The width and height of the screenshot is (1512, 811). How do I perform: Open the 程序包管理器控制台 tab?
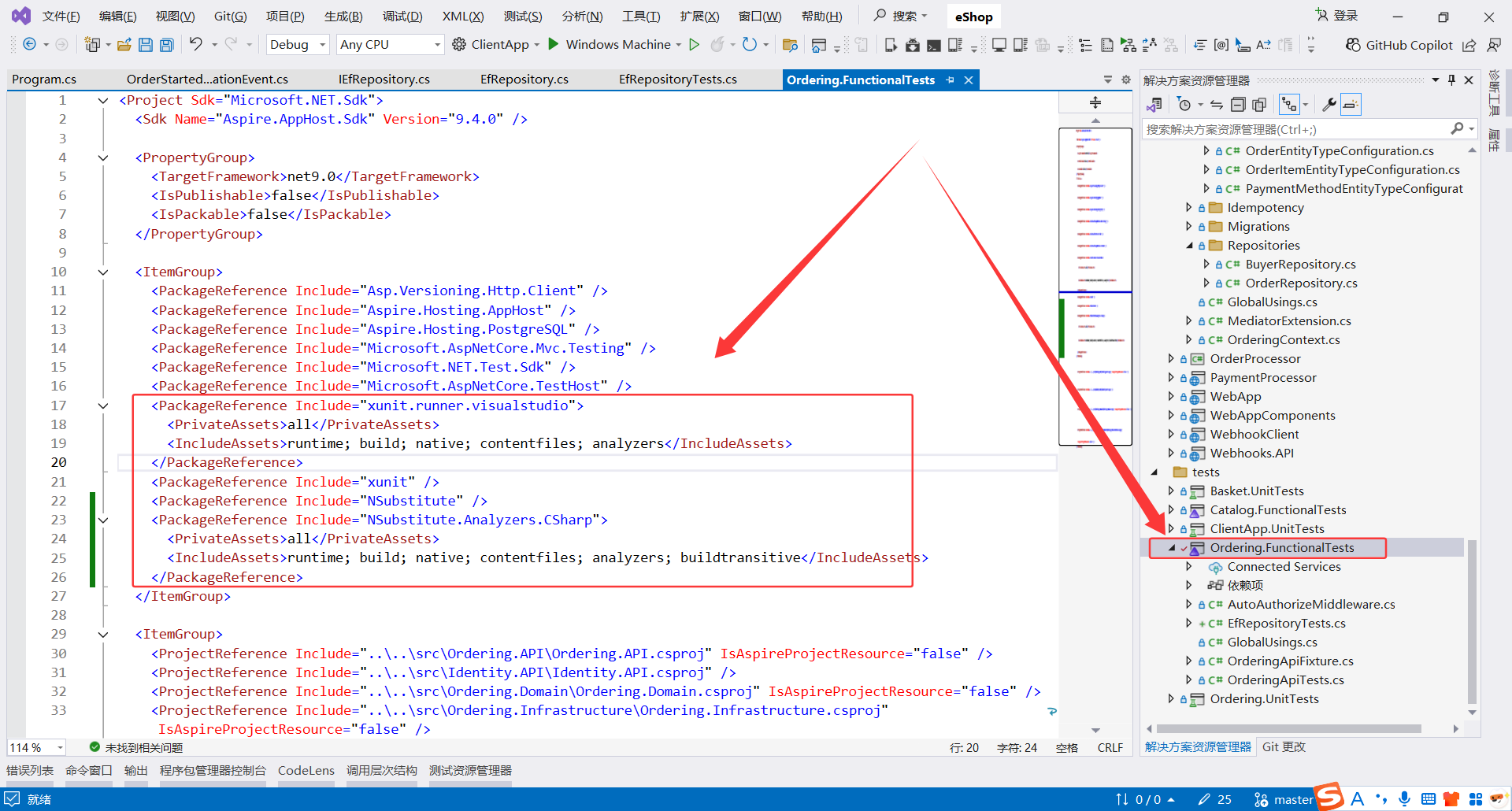click(x=213, y=771)
